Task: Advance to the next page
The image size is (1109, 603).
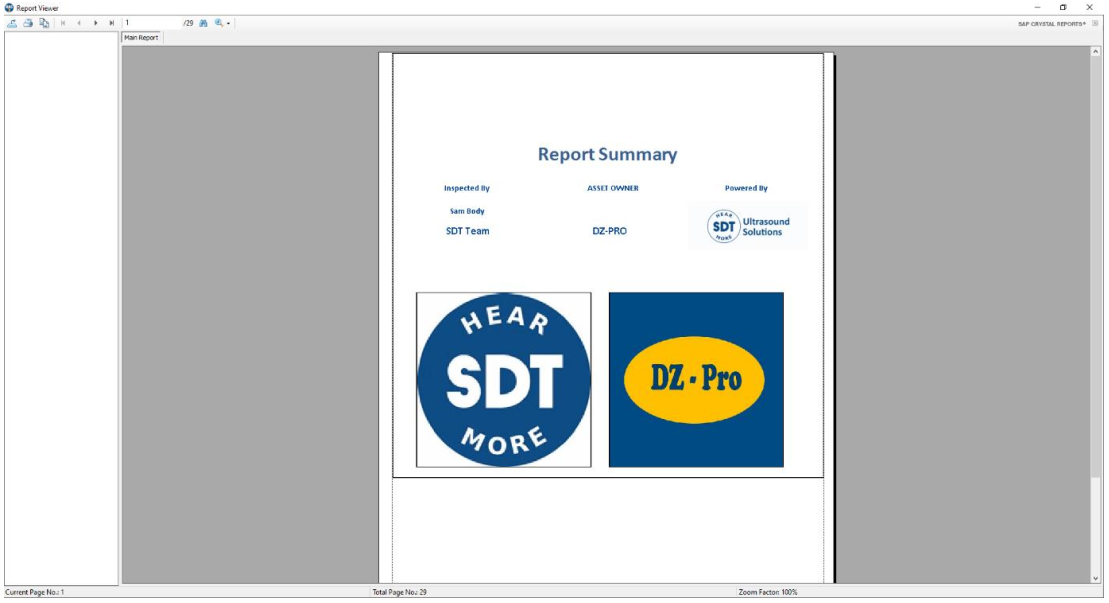Action: click(x=96, y=23)
